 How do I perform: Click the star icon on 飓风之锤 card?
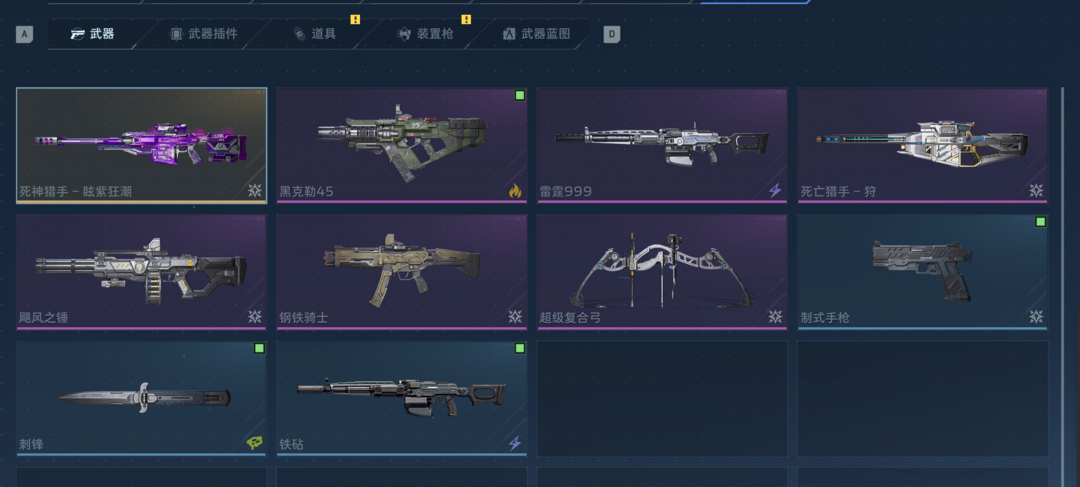point(255,317)
